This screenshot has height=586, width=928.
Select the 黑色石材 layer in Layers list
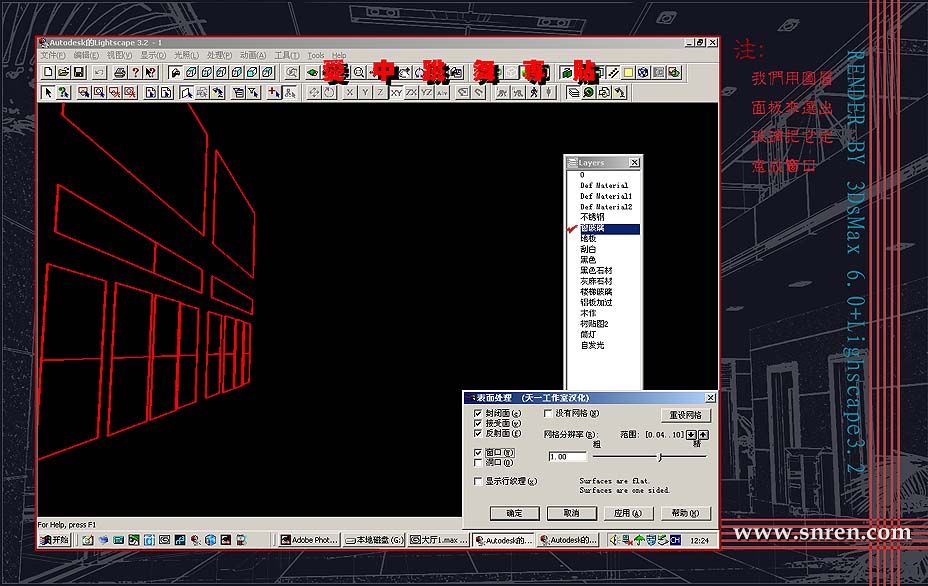click(x=596, y=271)
